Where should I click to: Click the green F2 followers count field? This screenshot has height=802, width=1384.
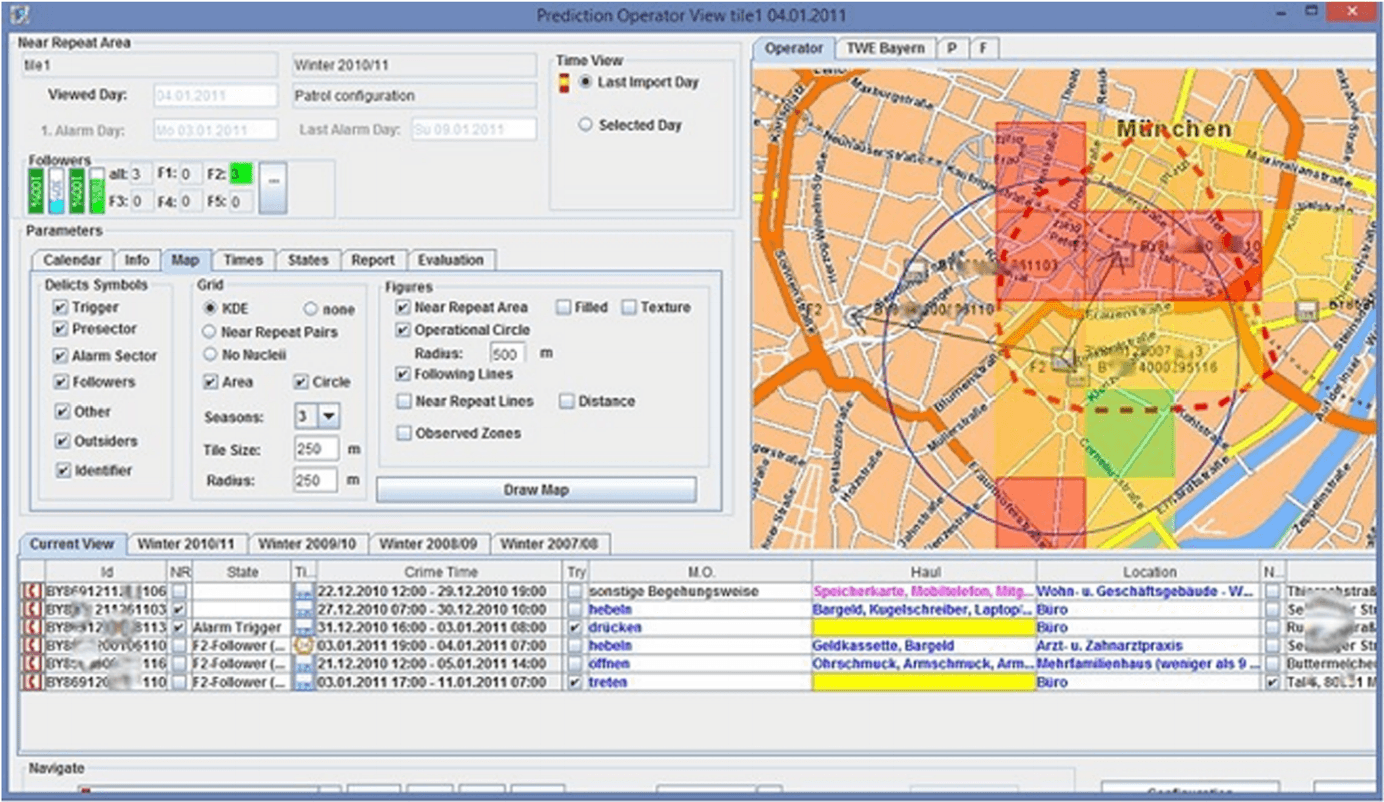240,174
